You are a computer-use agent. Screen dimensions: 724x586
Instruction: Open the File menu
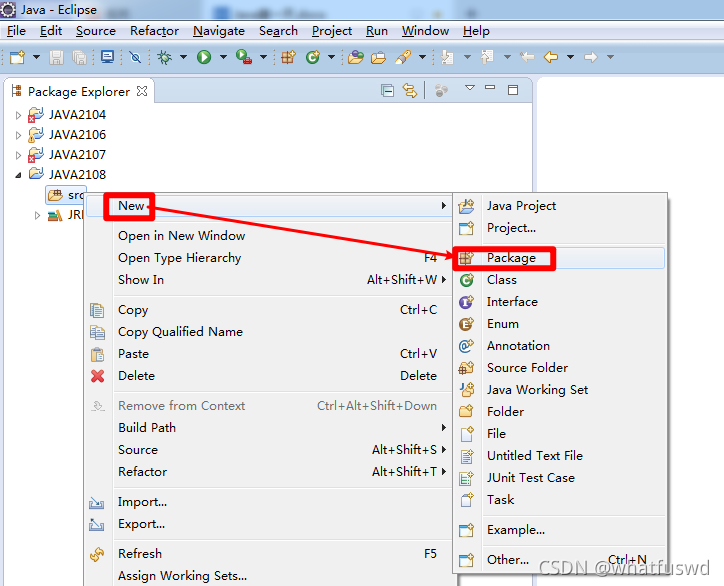pyautogui.click(x=17, y=31)
